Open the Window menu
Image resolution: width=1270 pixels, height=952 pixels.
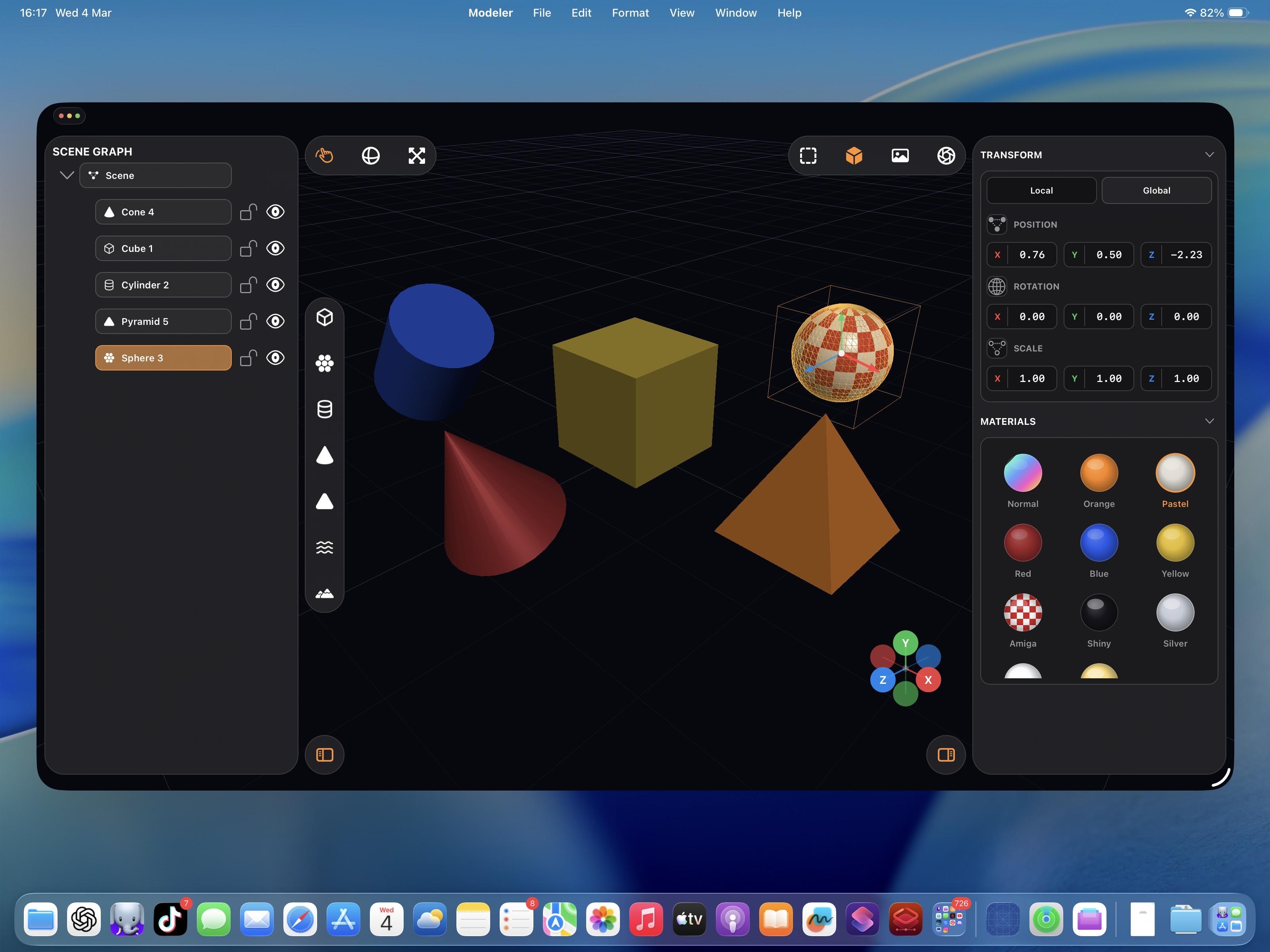[735, 13]
